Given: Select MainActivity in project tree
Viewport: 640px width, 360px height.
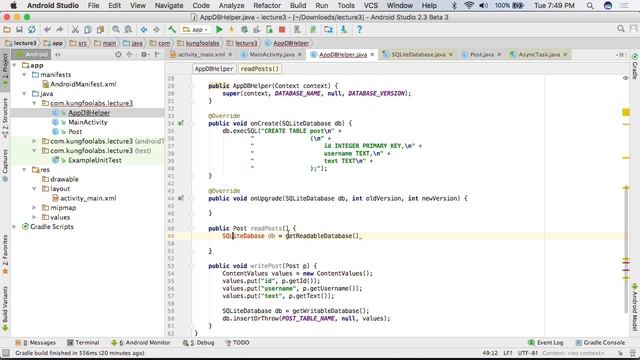Looking at the screenshot, I should tap(88, 122).
